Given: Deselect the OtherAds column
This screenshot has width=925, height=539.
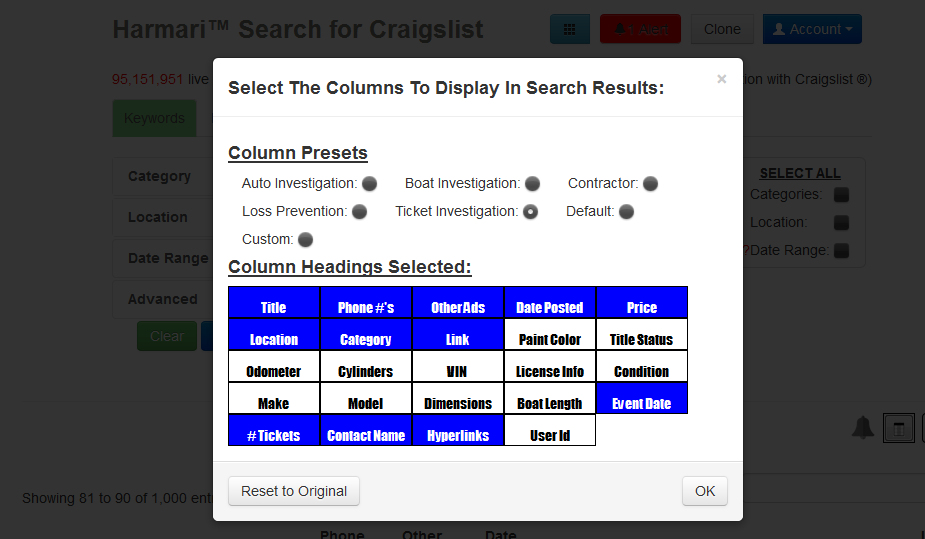Looking at the screenshot, I should (x=458, y=303).
